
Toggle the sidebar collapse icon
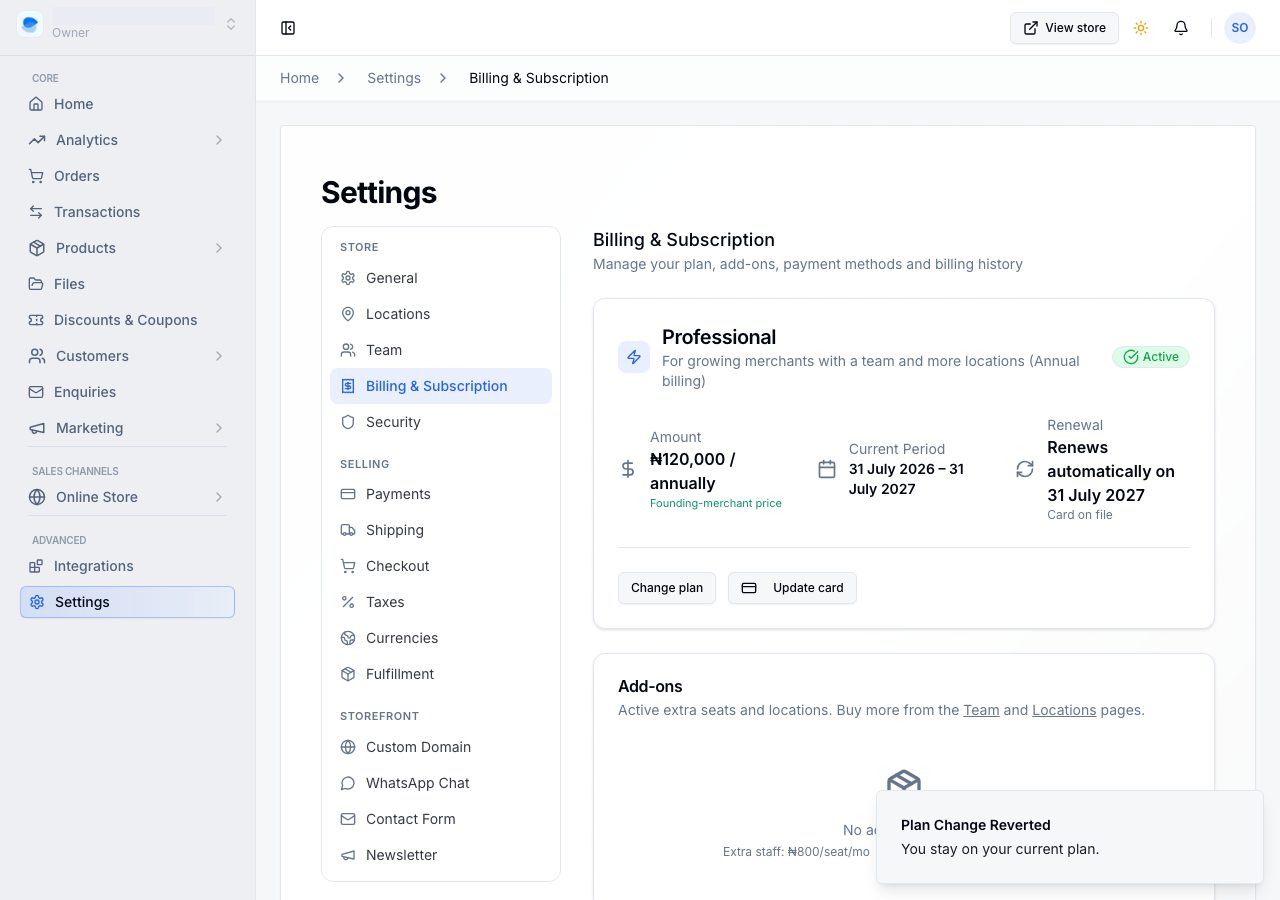click(288, 28)
